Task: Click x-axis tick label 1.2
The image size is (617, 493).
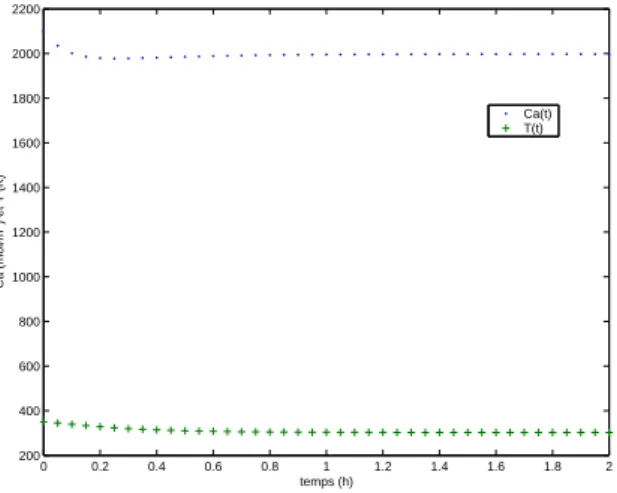Action: pyautogui.click(x=383, y=467)
